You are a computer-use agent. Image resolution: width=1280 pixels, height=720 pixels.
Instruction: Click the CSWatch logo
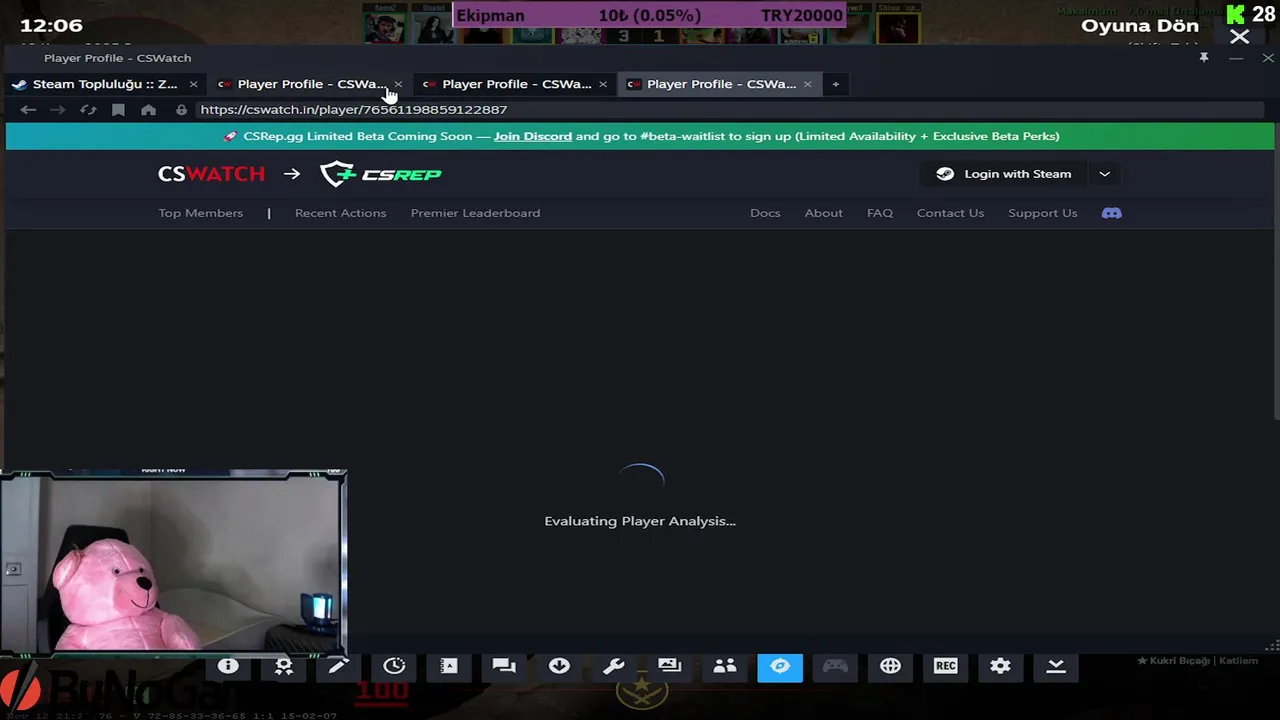(211, 174)
